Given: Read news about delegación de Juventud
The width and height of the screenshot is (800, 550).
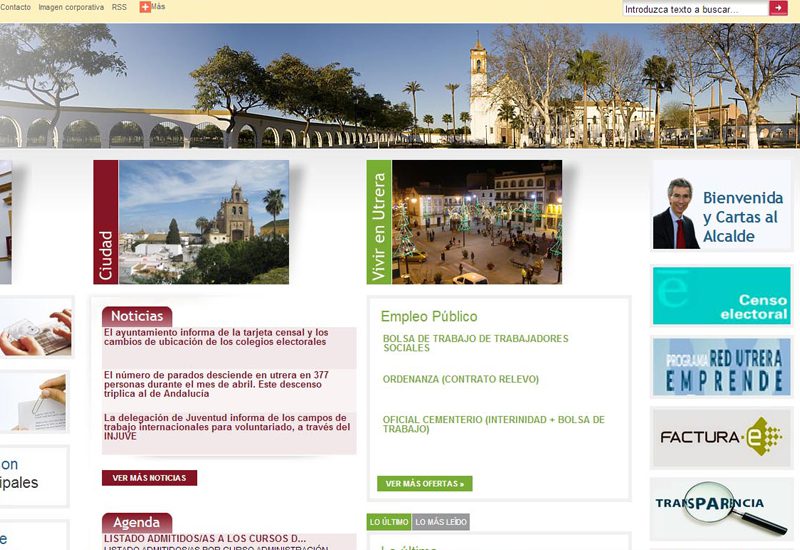Looking at the screenshot, I should tap(227, 427).
